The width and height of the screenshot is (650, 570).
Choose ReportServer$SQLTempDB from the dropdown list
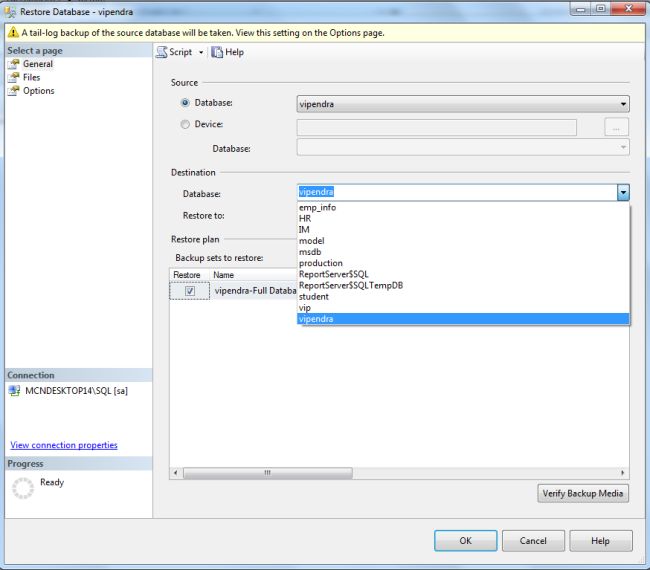coord(463,286)
